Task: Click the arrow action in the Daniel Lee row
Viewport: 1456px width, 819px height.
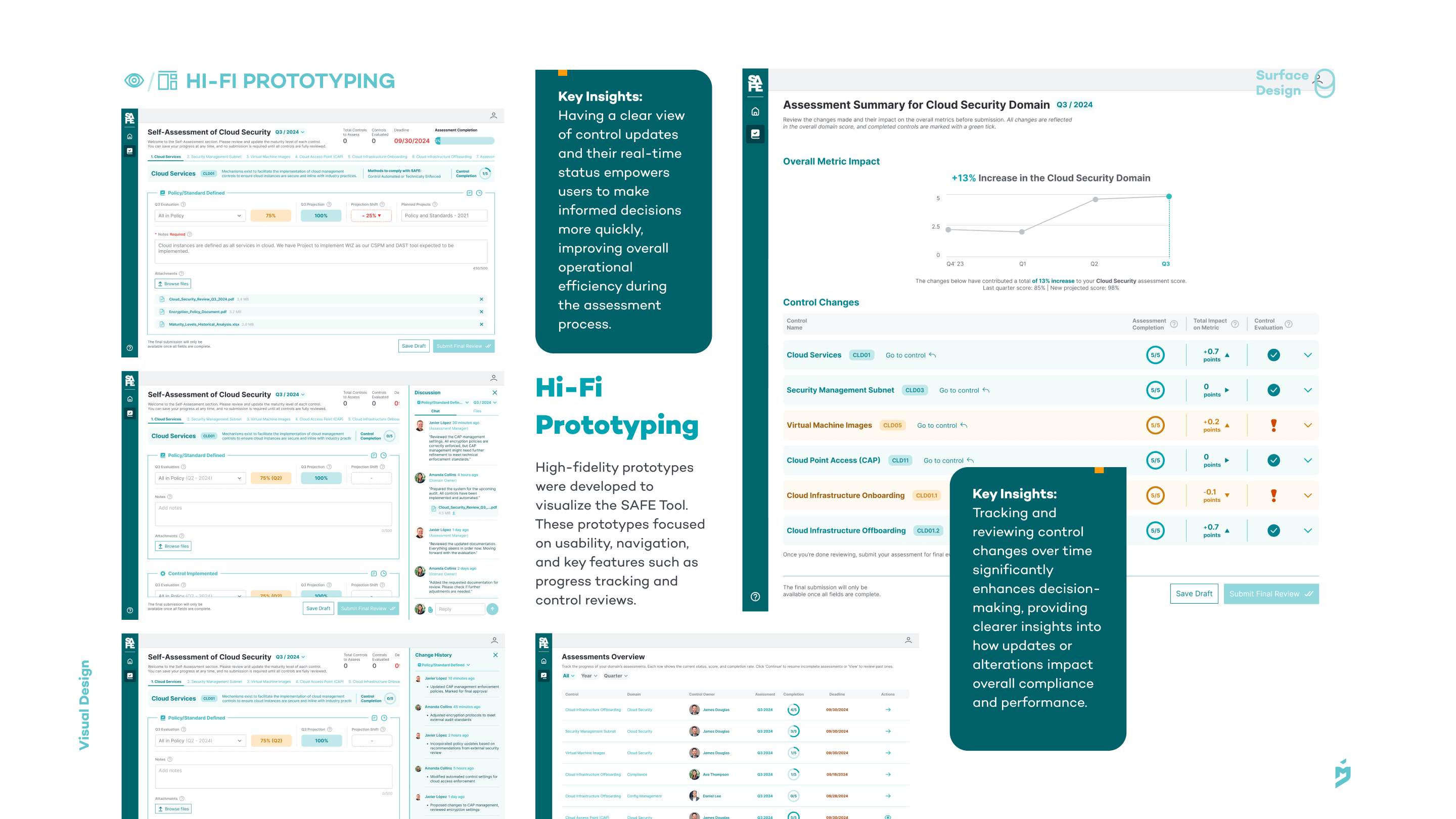Action: point(888,795)
